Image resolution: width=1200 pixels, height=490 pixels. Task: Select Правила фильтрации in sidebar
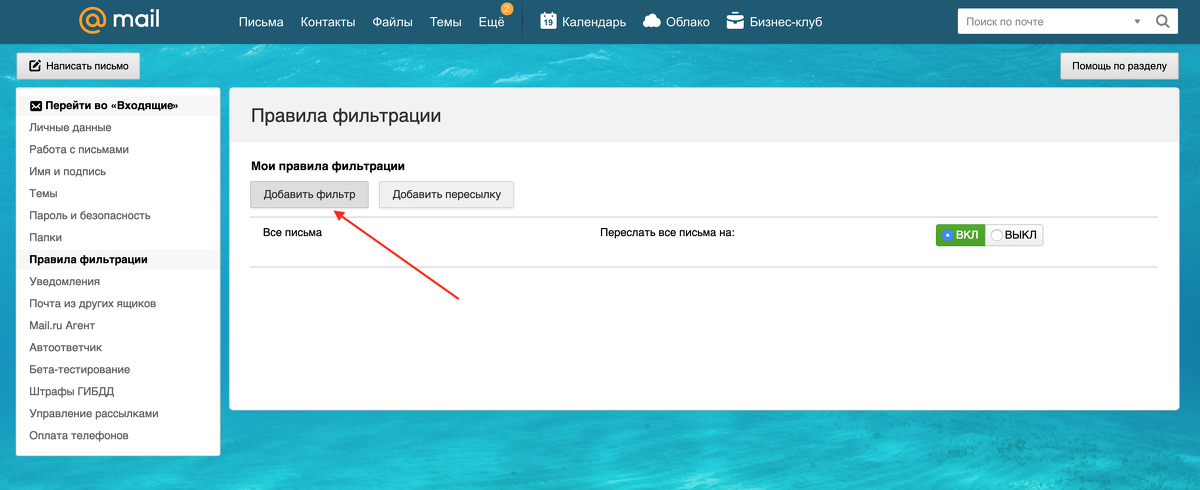88,259
